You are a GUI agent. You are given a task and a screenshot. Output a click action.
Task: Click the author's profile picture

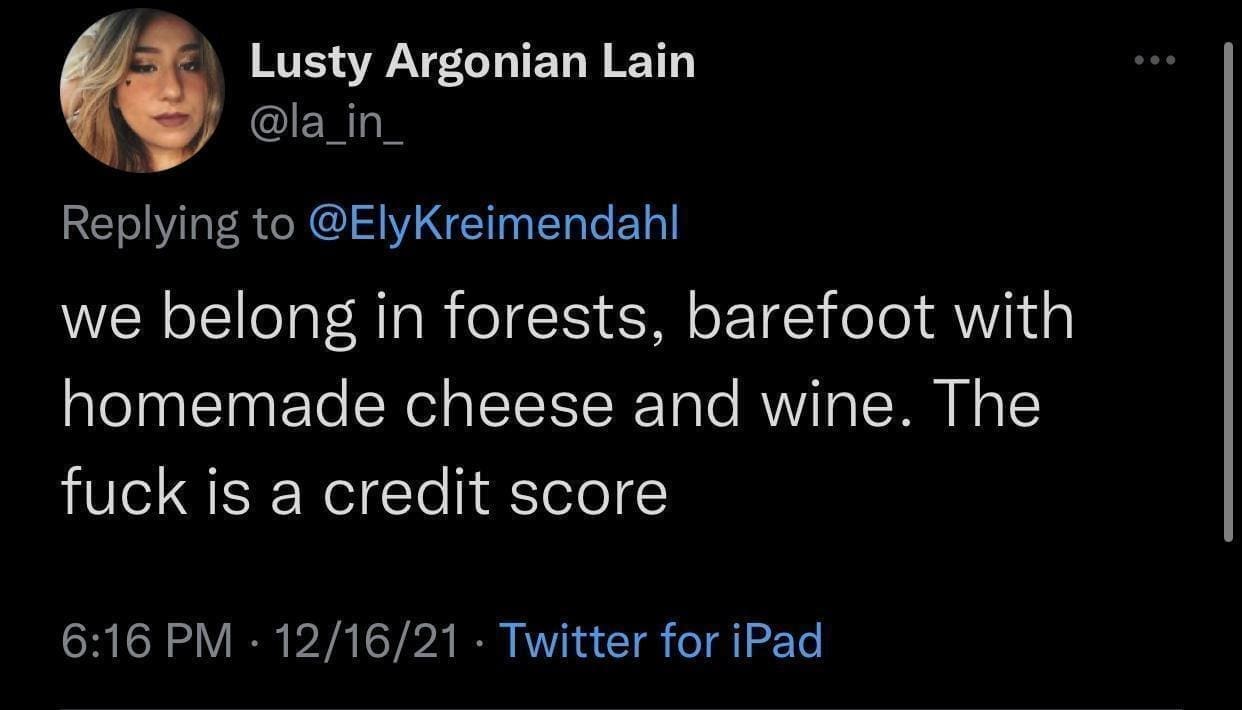click(142, 91)
